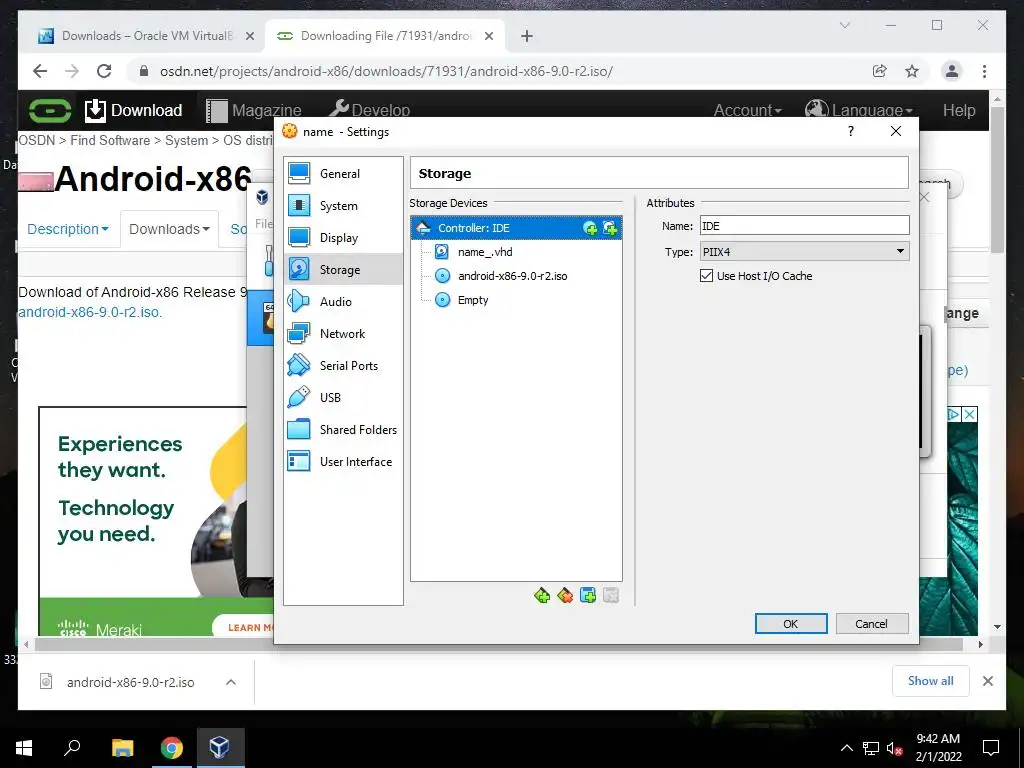1024x768 pixels.
Task: Open Chrome profile avatar menu
Action: pos(952,71)
